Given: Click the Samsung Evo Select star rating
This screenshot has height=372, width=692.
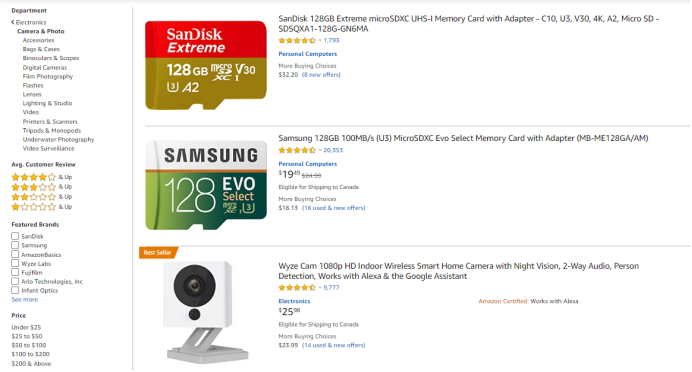Looking at the screenshot, I should [x=297, y=150].
